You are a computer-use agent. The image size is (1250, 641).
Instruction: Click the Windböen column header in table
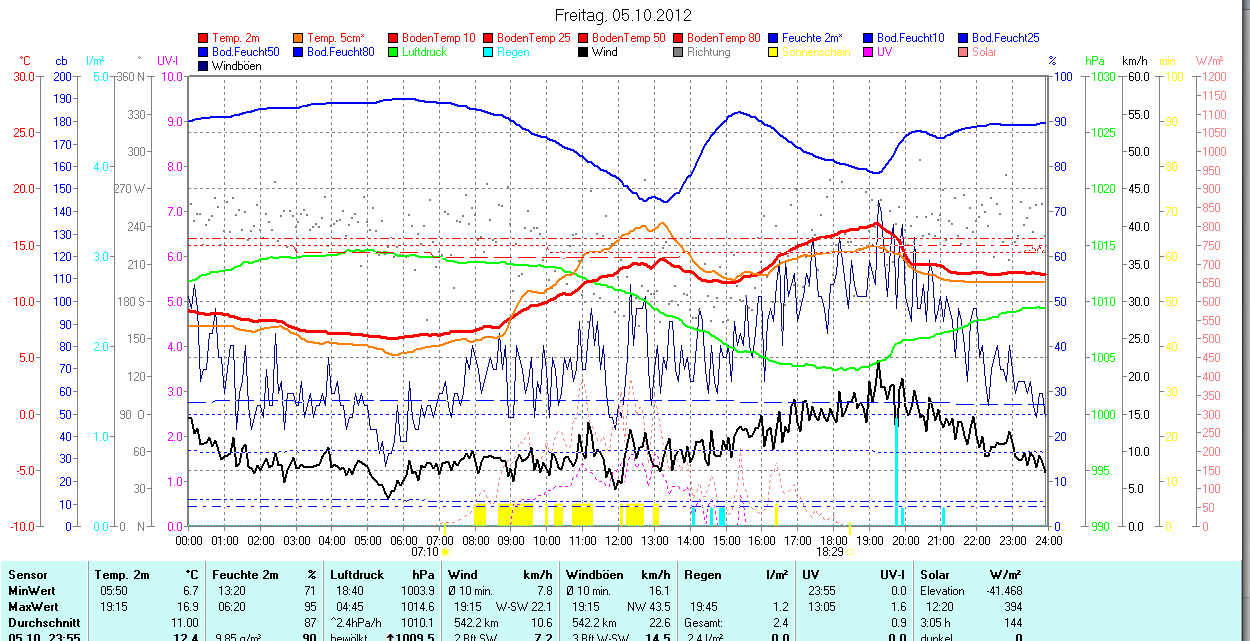click(x=594, y=575)
